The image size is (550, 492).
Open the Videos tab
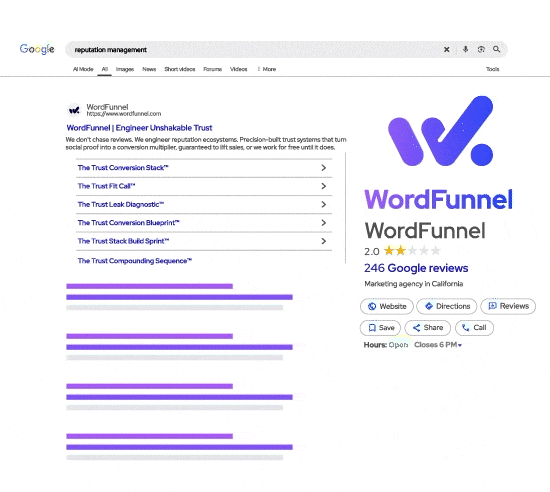coord(239,69)
